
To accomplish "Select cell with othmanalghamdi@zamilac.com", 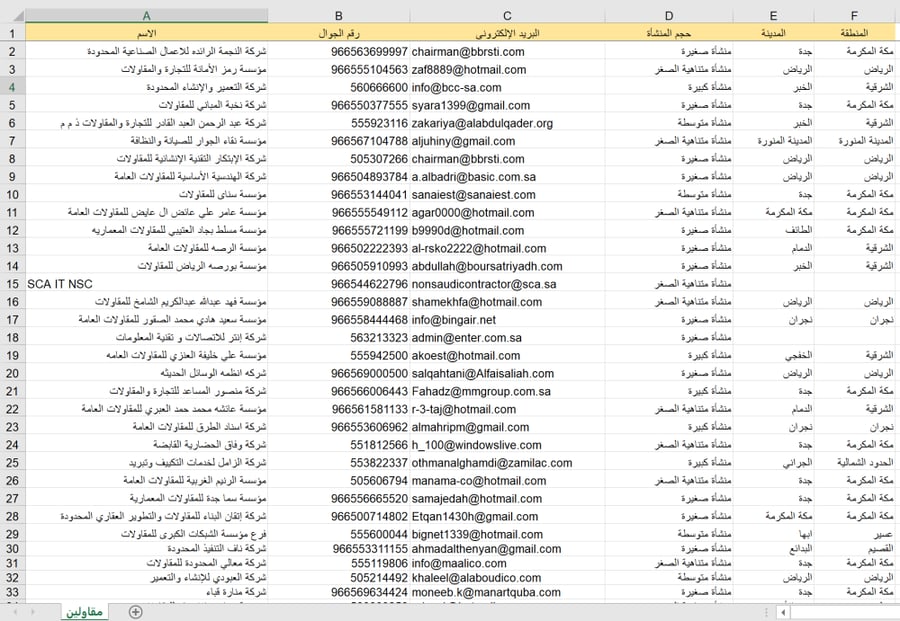I will pyautogui.click(x=507, y=463).
